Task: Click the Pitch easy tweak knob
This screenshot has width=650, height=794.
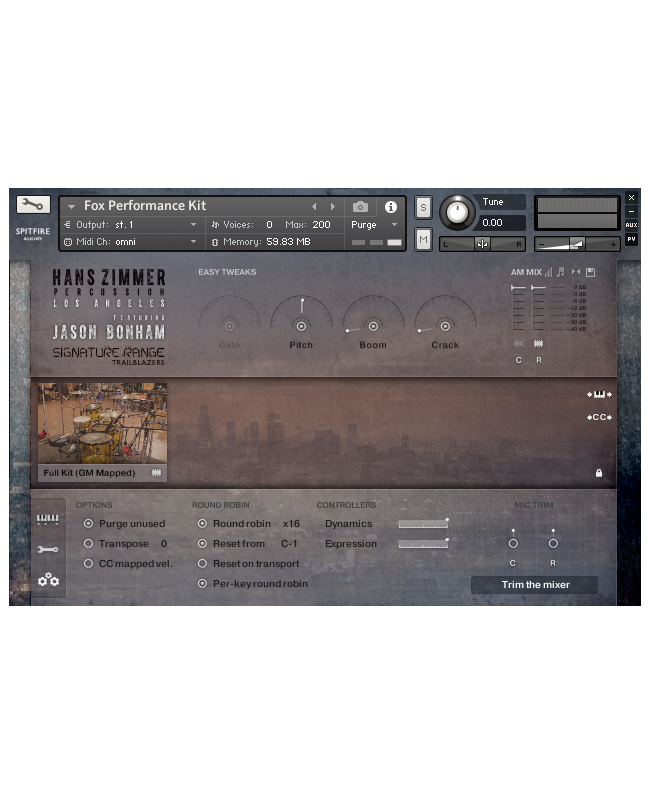Action: (x=301, y=326)
